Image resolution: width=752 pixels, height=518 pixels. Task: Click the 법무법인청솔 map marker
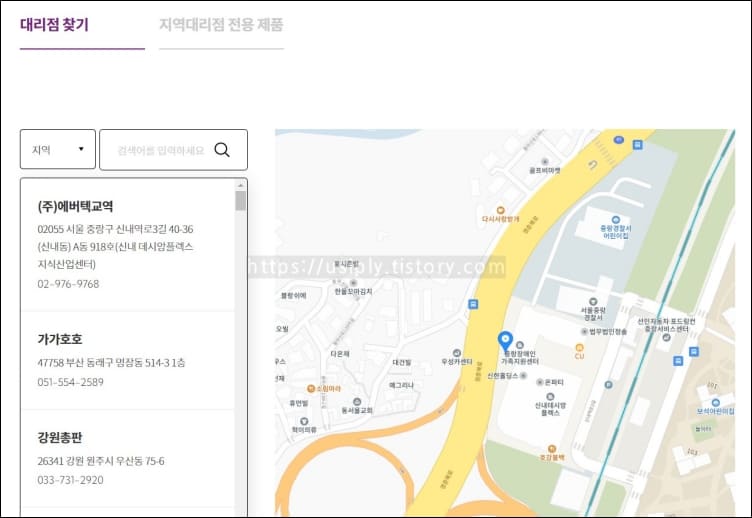pyautogui.click(x=585, y=331)
